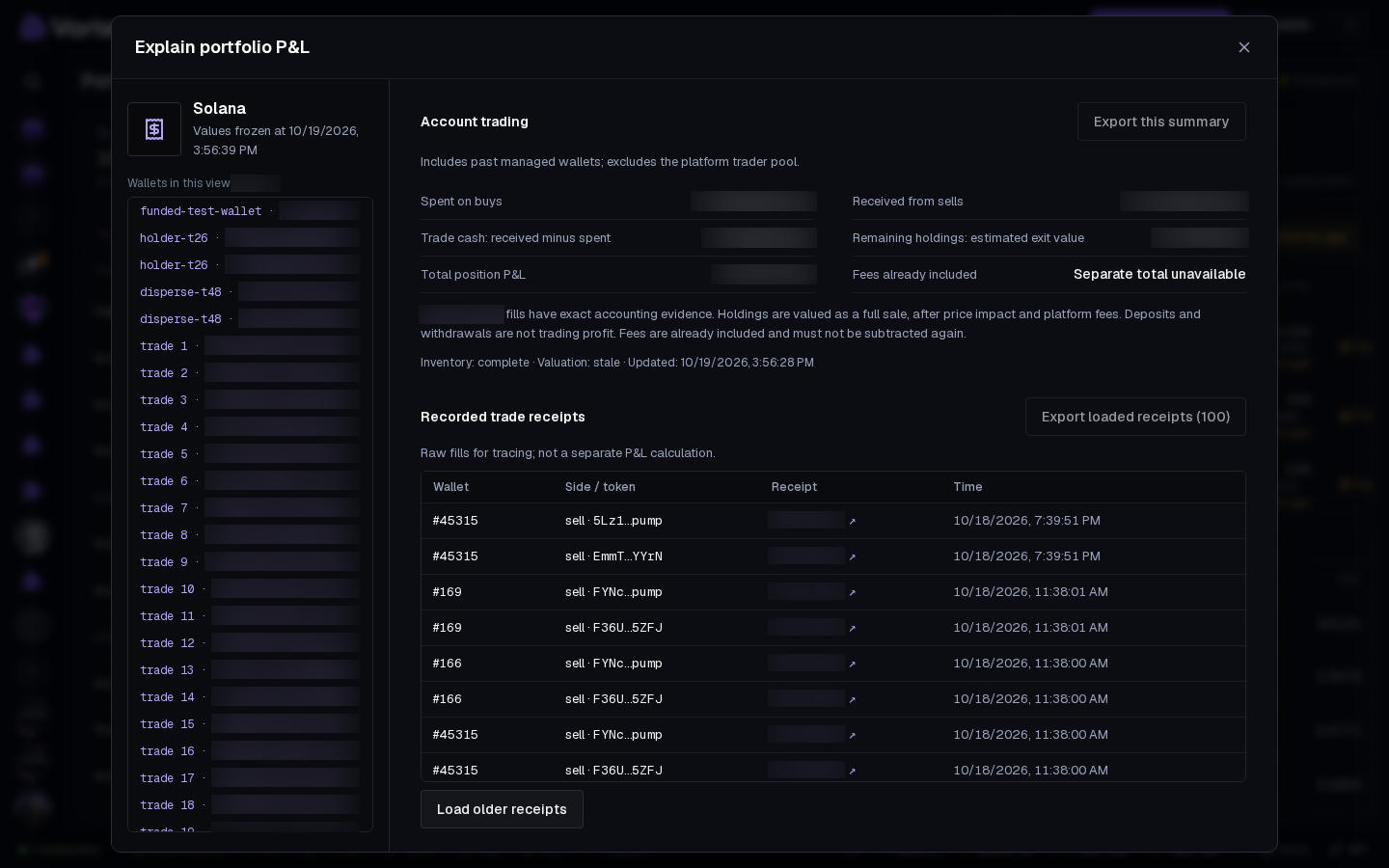The image size is (1389, 868).
Task: Click Received from sells label
Action: pyautogui.click(x=908, y=202)
